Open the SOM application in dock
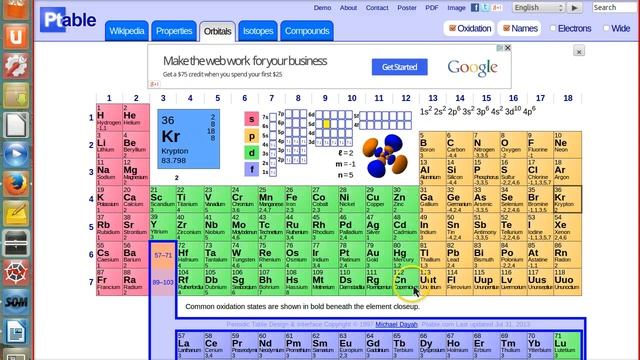 [x=16, y=302]
